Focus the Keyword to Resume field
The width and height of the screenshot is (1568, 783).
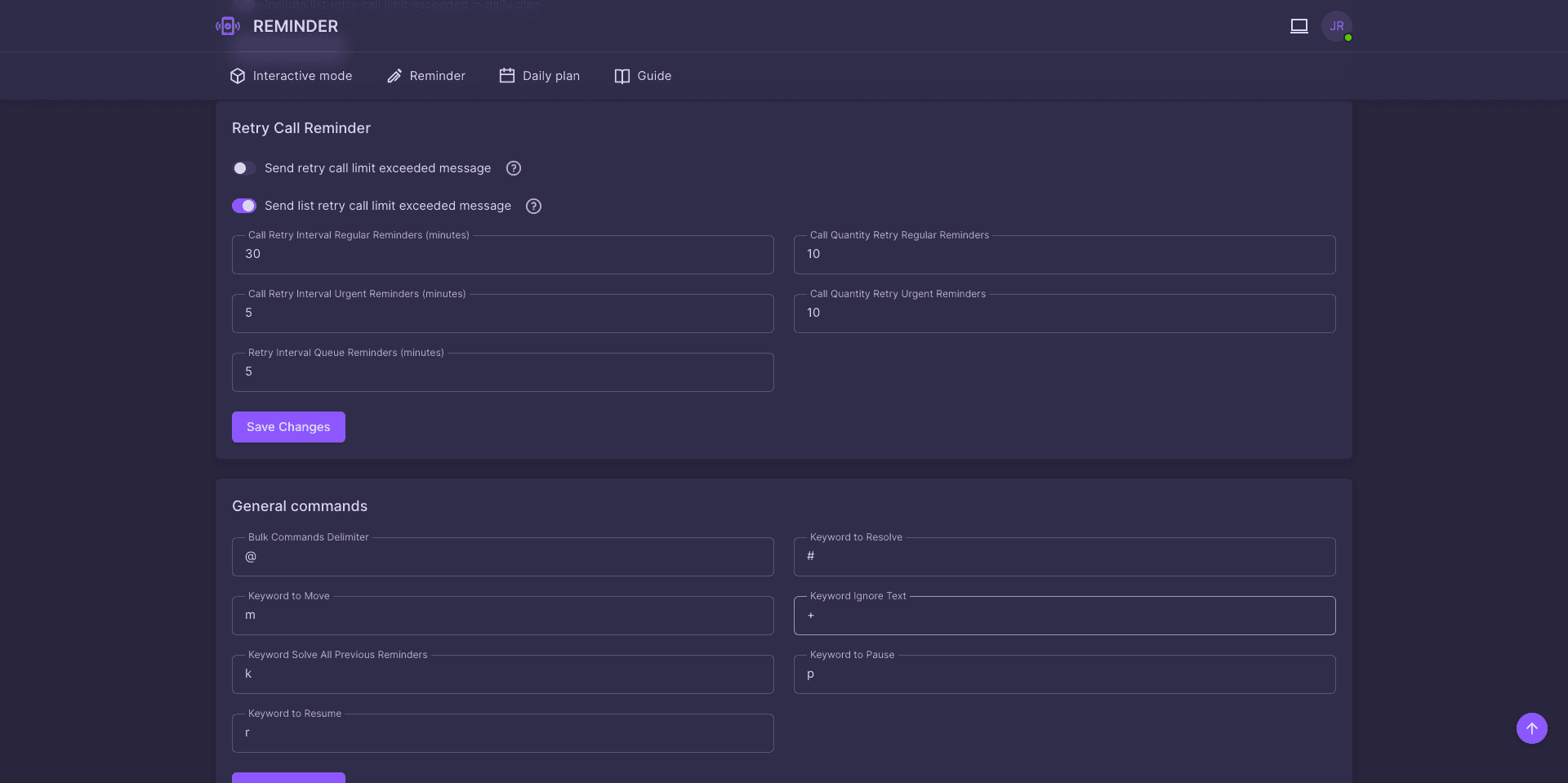(x=503, y=733)
